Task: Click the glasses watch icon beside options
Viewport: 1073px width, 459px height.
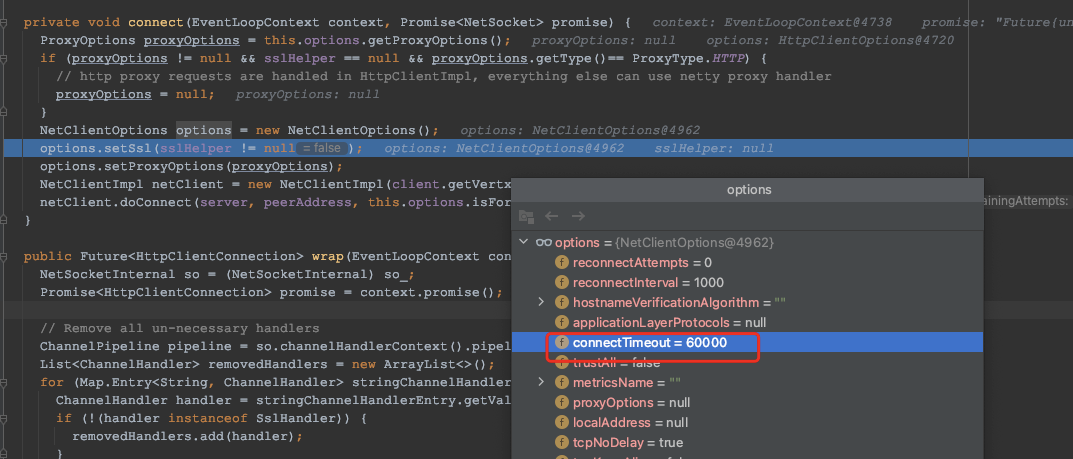Action: (x=544, y=242)
